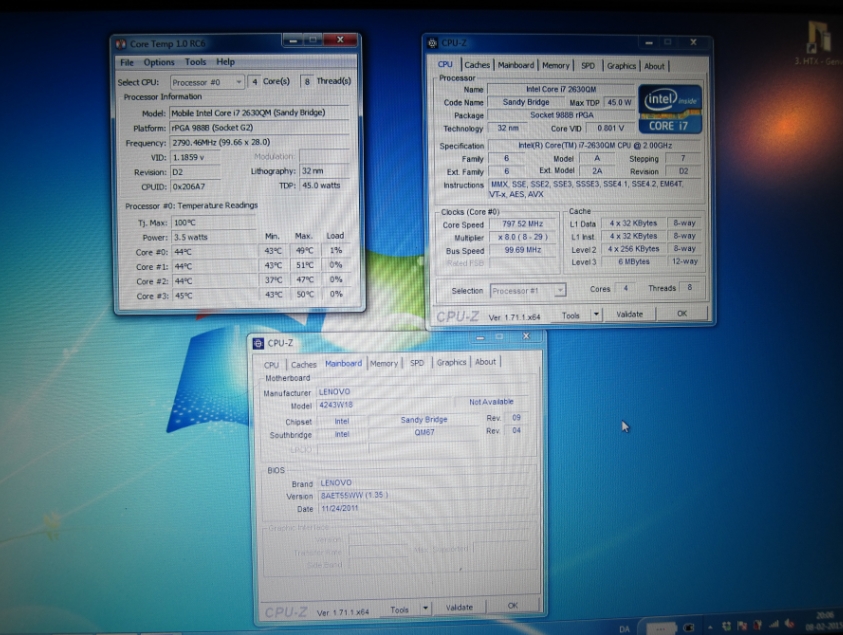Minimize the CPU-Z window showing the Mainboard tab
The width and height of the screenshot is (843, 635).
pos(480,337)
